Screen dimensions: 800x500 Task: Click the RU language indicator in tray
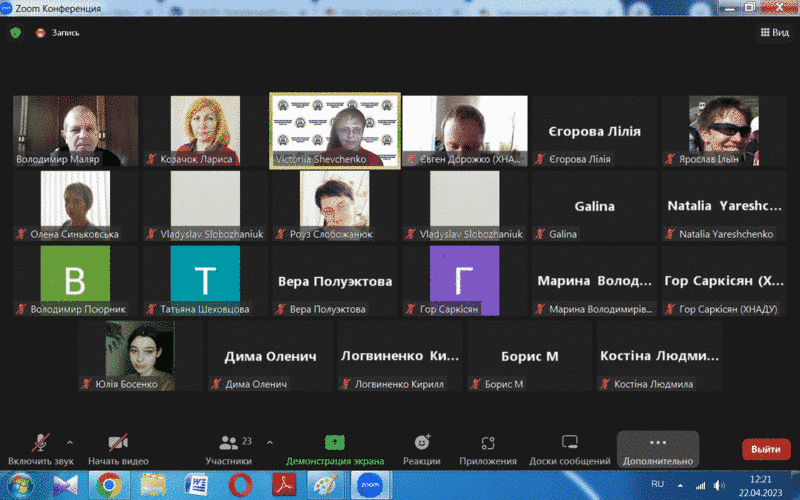tap(657, 484)
